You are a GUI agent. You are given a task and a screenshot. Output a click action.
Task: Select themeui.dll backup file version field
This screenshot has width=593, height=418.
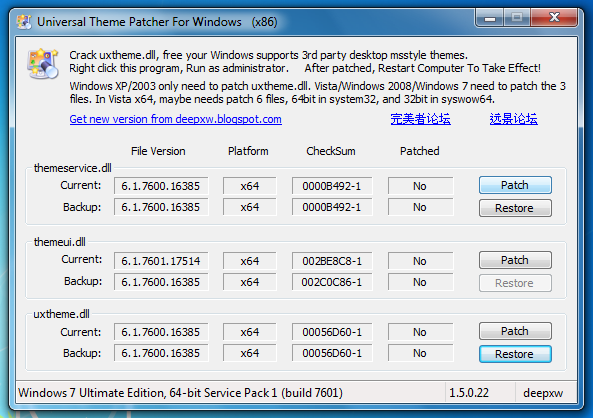pyautogui.click(x=161, y=282)
